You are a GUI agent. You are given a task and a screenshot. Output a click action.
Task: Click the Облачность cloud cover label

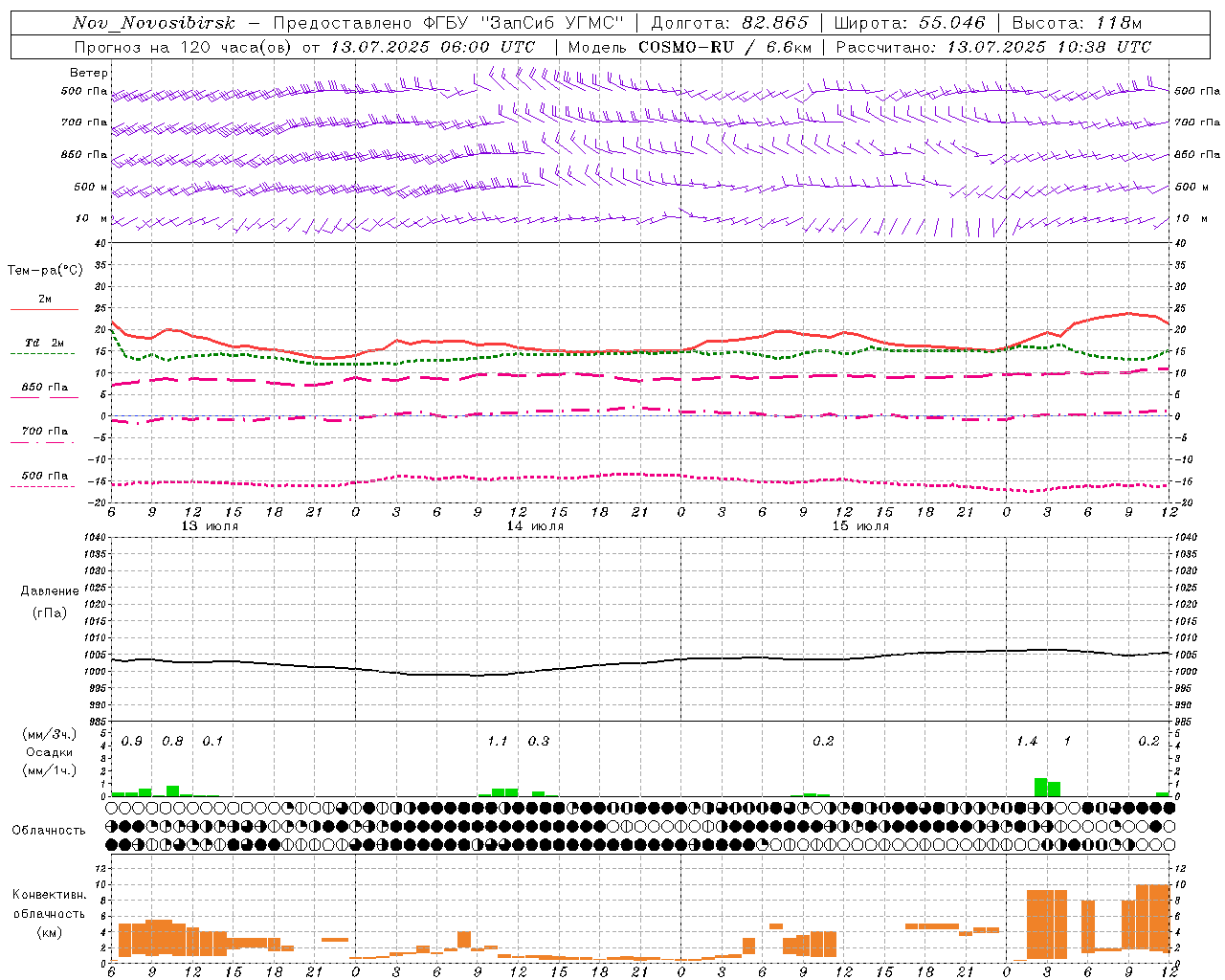(49, 831)
